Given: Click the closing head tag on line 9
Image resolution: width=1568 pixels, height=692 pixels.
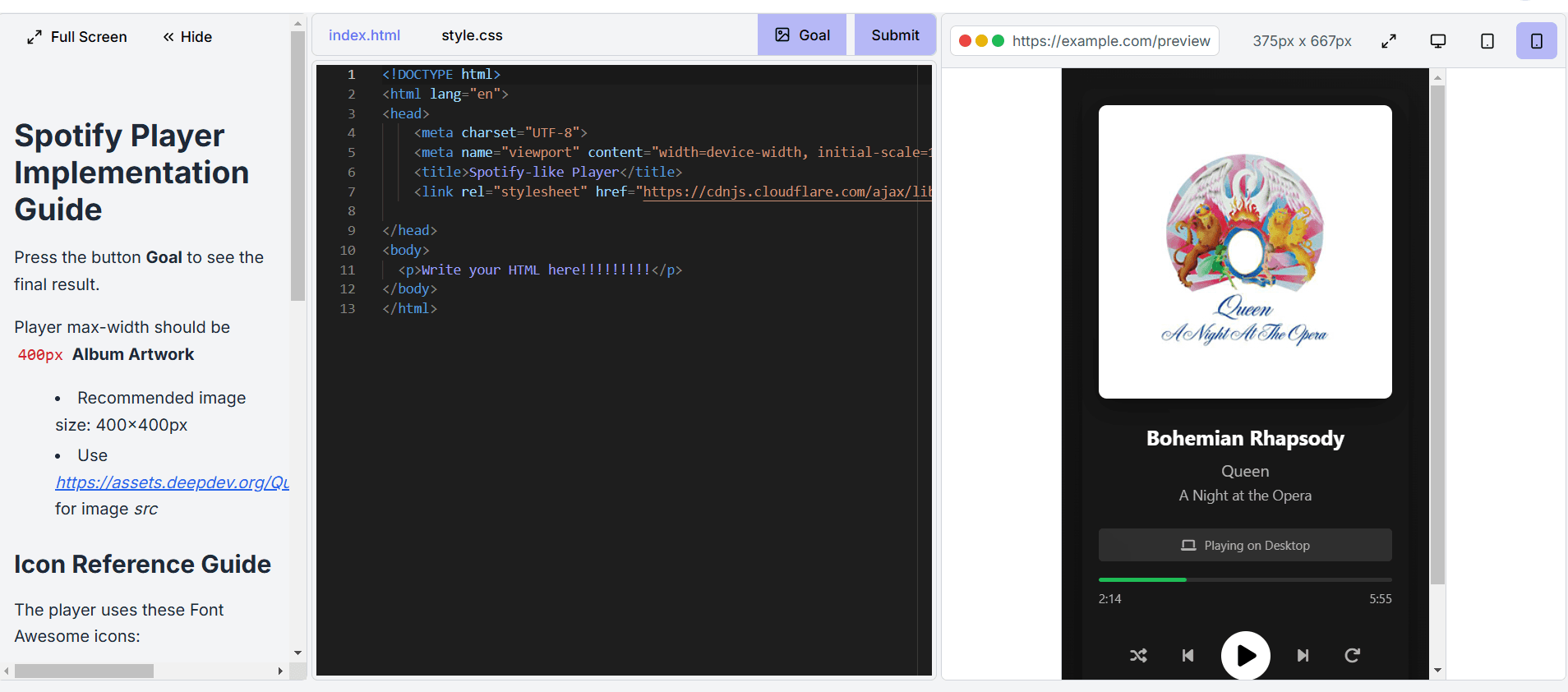Looking at the screenshot, I should (409, 230).
